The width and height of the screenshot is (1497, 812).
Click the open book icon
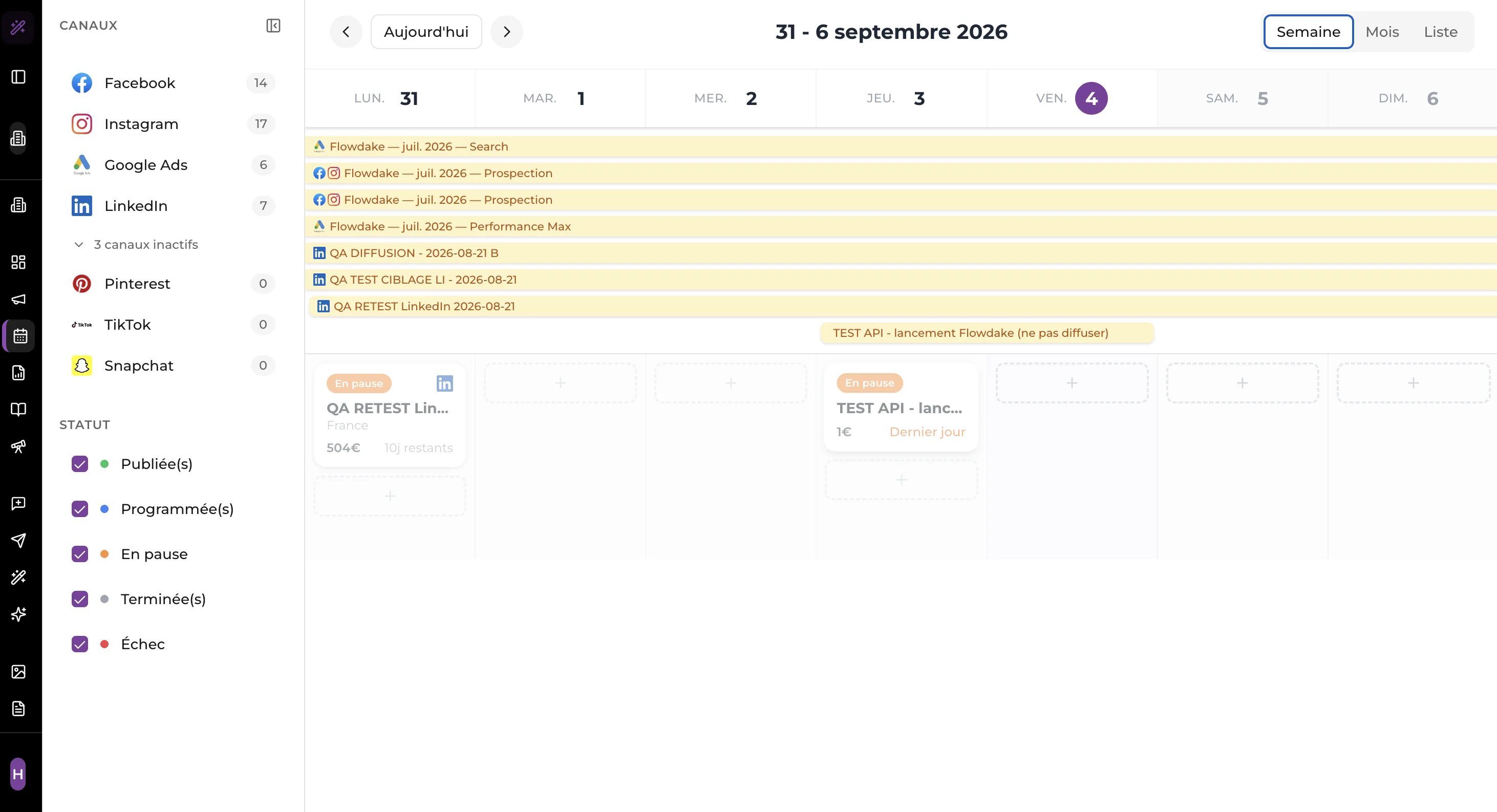point(18,410)
